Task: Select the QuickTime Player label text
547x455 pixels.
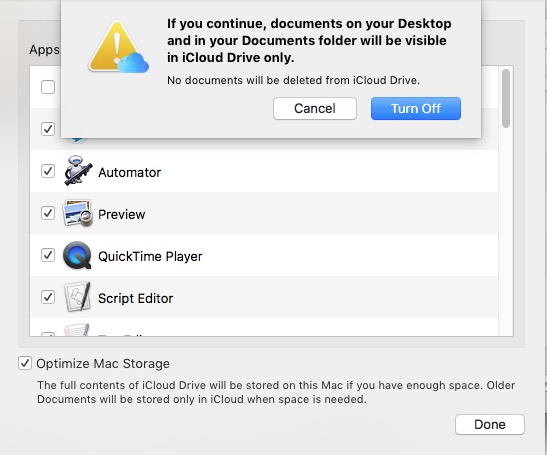Action: point(150,256)
